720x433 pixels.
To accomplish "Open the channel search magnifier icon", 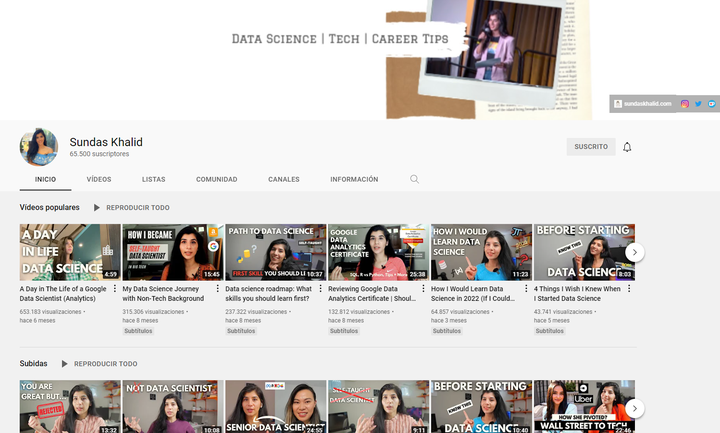I will (414, 179).
